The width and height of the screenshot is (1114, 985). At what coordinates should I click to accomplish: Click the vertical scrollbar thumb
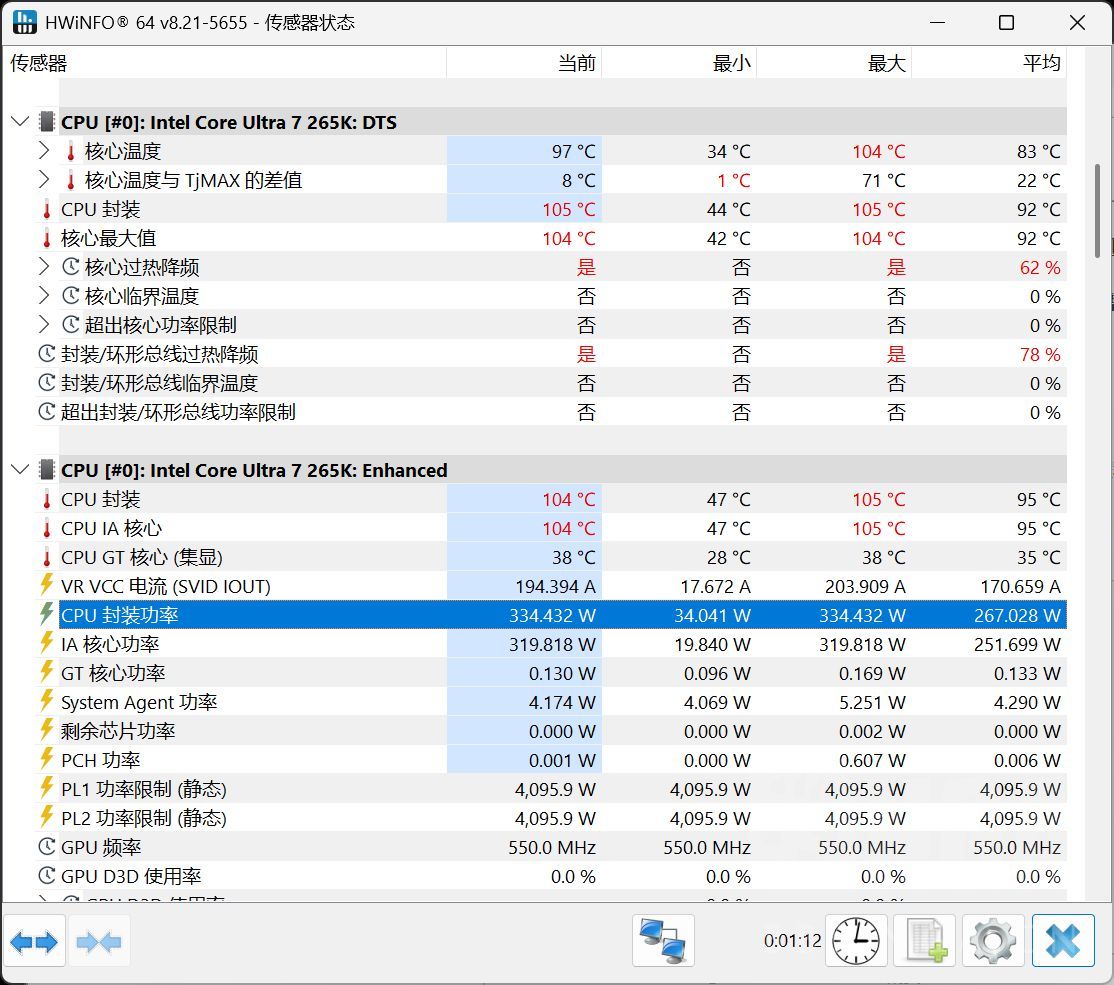pyautogui.click(x=1097, y=210)
